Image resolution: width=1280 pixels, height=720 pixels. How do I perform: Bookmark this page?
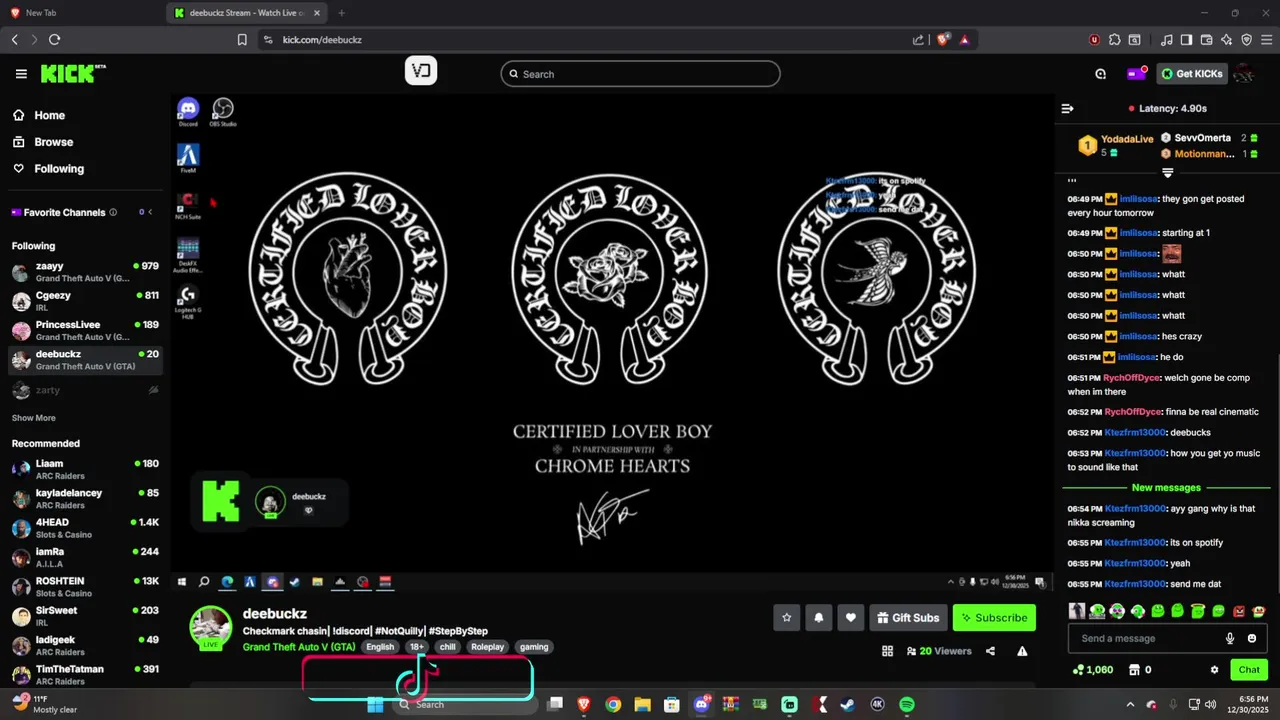click(242, 40)
